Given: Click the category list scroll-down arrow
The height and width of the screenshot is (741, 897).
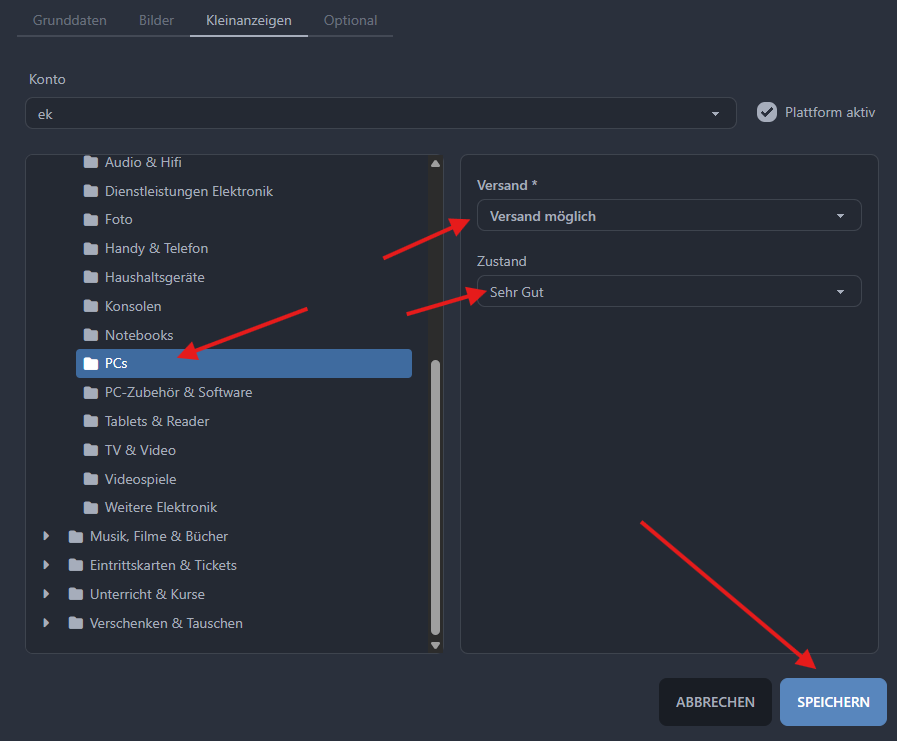Looking at the screenshot, I should click(435, 645).
